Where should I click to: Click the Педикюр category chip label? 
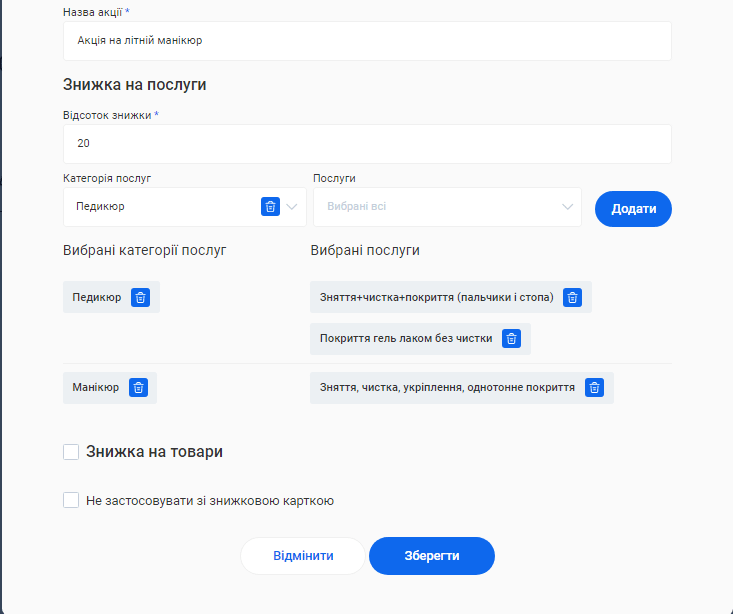tap(97, 297)
